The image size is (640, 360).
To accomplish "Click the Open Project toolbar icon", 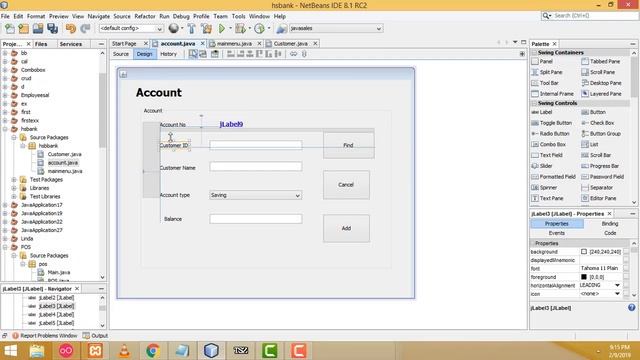I will pos(38,28).
